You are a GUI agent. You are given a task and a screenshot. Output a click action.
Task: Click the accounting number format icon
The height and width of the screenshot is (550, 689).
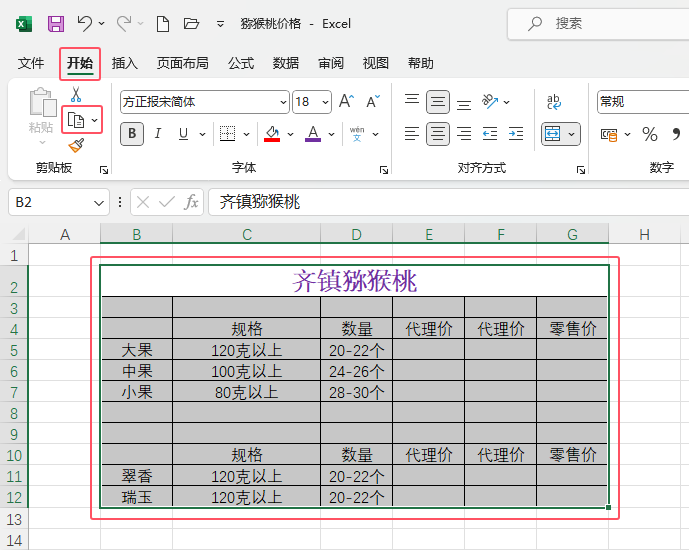click(x=609, y=134)
